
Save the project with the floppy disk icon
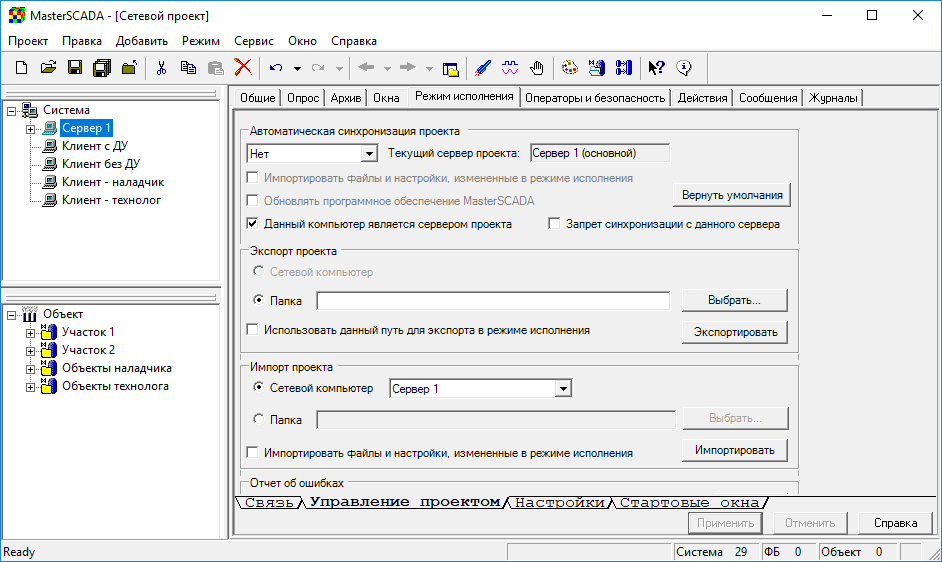click(75, 68)
